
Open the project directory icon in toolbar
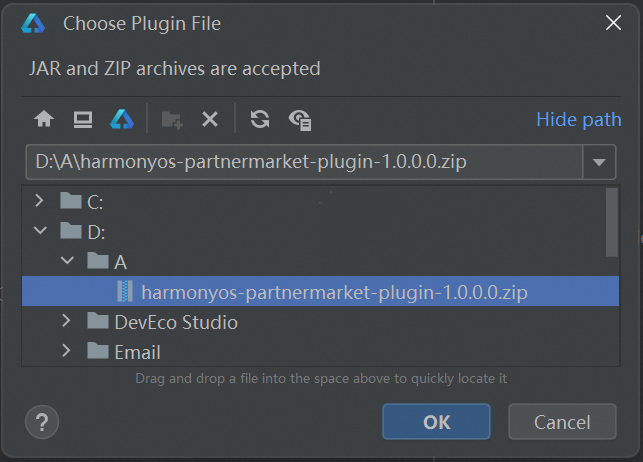pyautogui.click(x=122, y=119)
